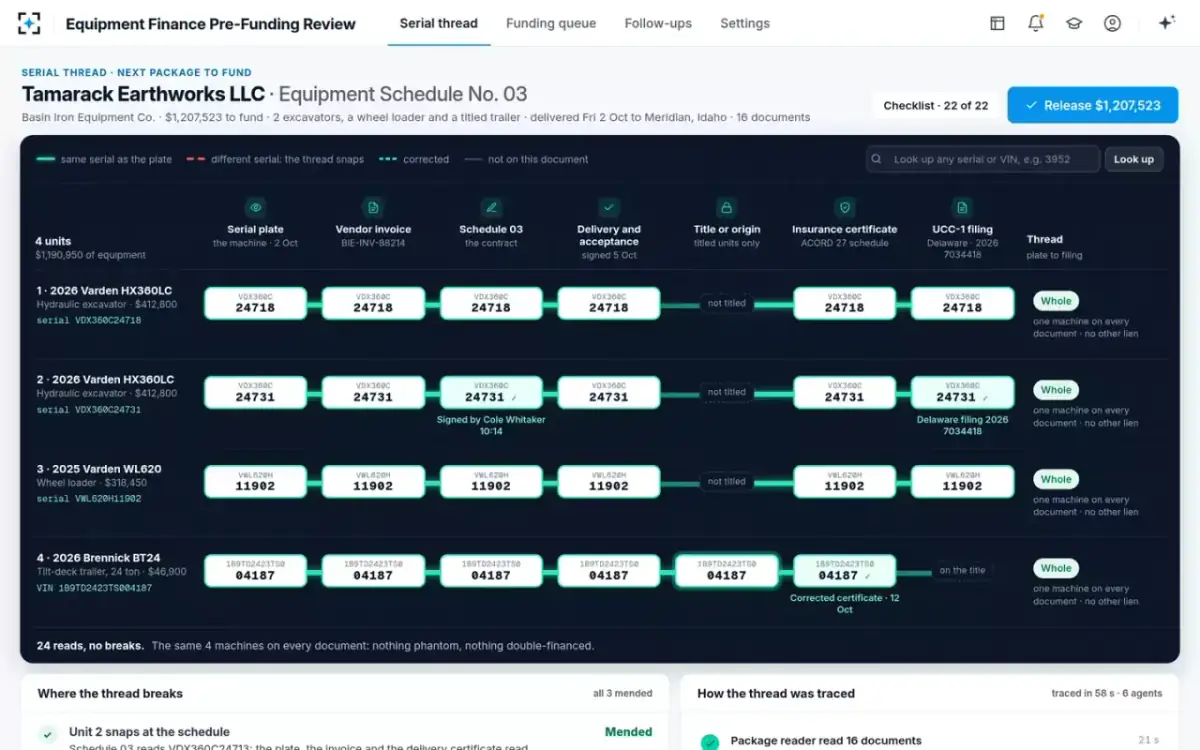This screenshot has height=750, width=1200.
Task: Click 'Delaware filing 2026 7034418' note
Action: pyautogui.click(x=962, y=426)
